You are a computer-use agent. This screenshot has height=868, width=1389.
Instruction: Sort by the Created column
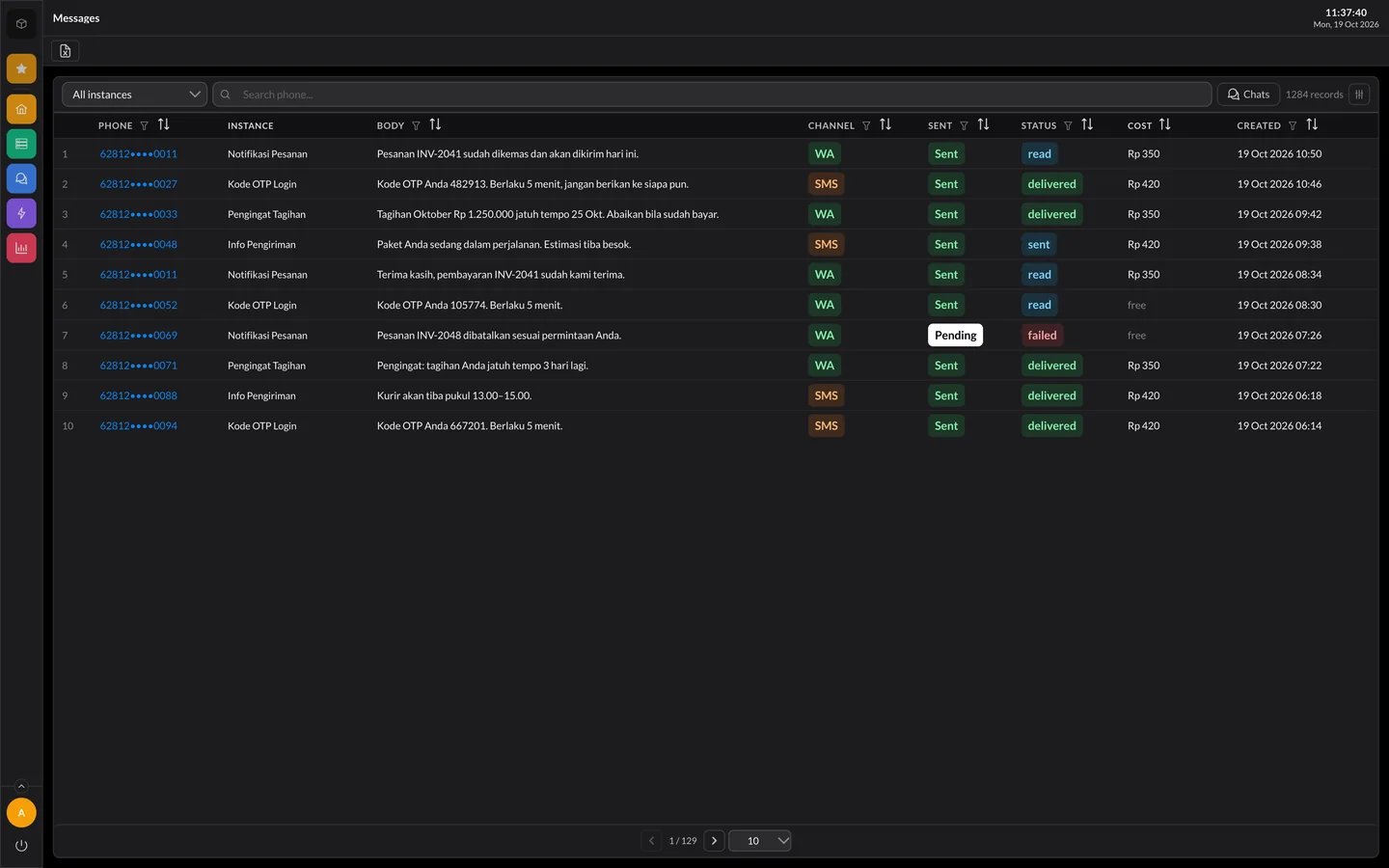click(1312, 124)
